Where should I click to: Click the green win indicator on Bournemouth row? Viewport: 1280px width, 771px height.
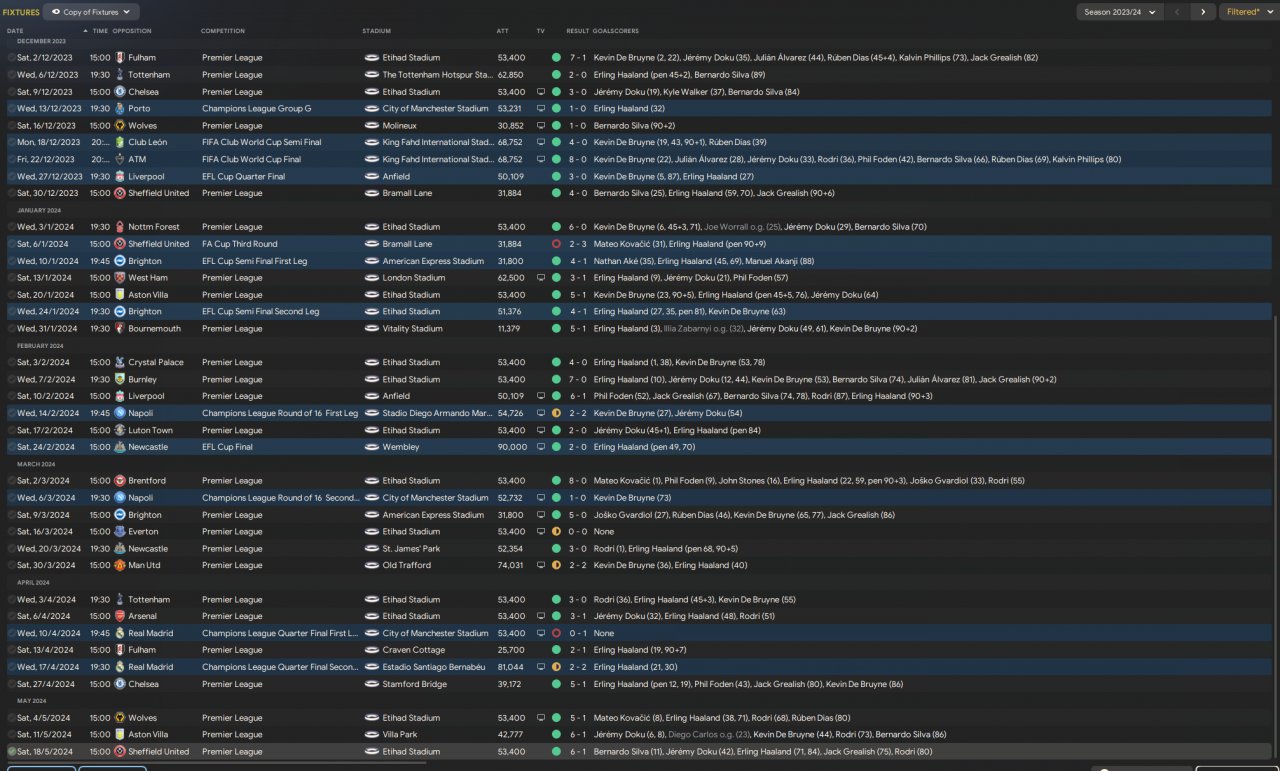tap(556, 329)
